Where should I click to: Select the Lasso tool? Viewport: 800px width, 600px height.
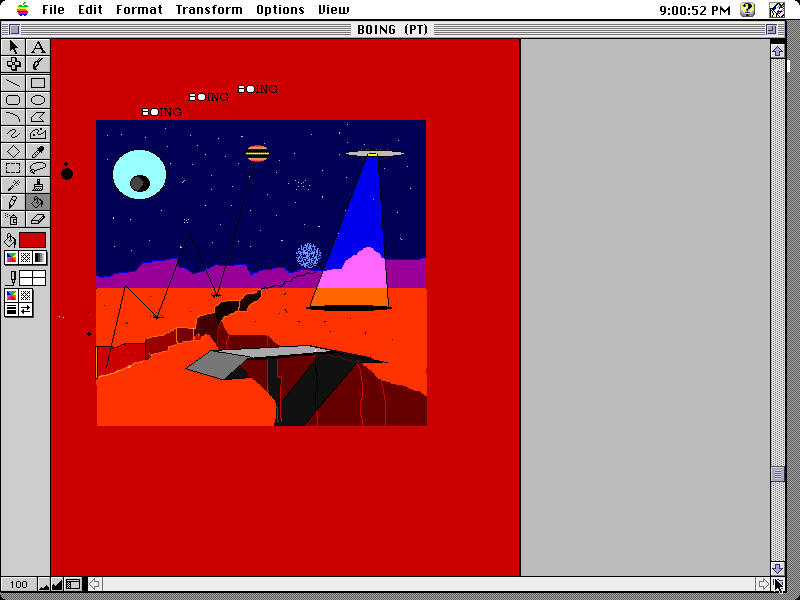coord(38,168)
